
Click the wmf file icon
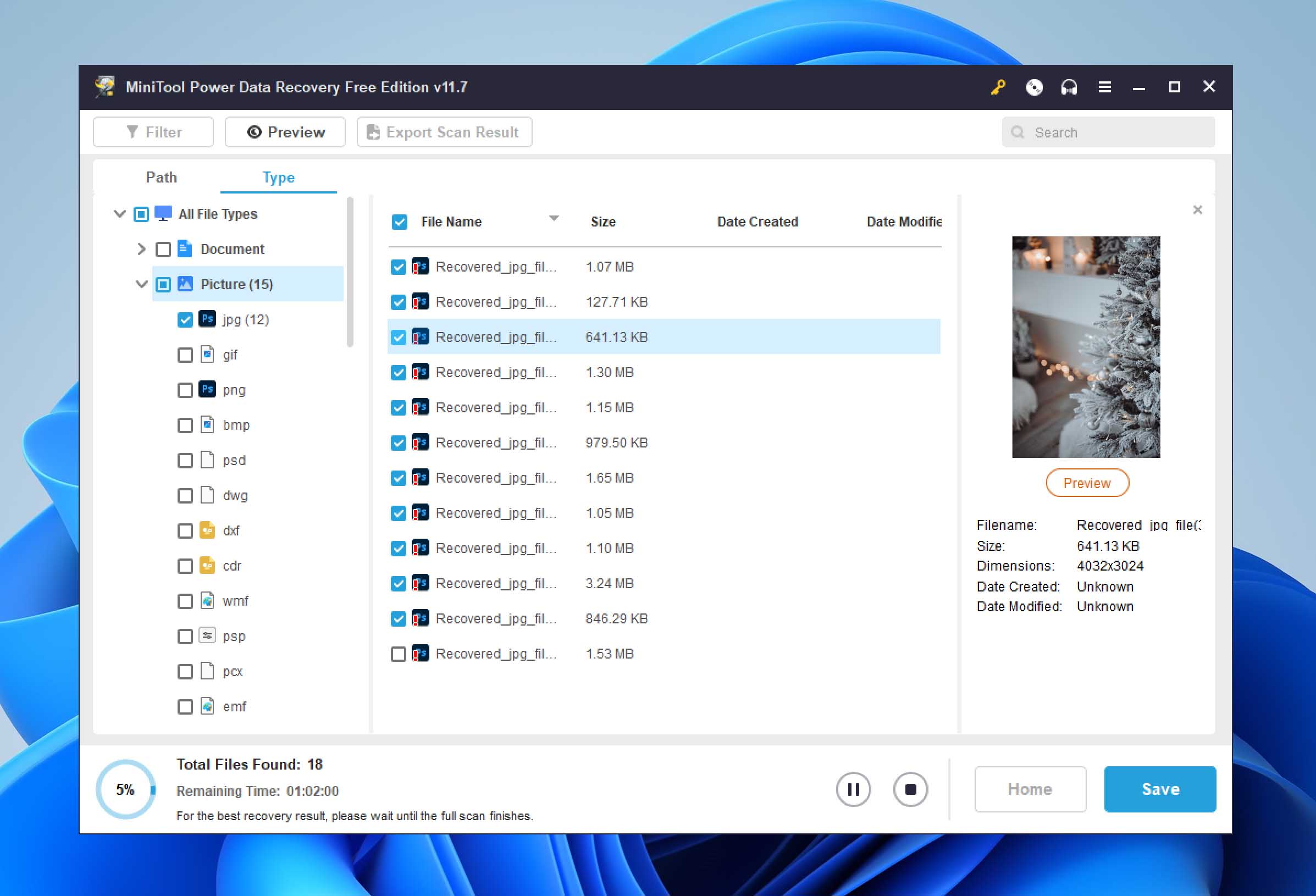pyautogui.click(x=207, y=600)
